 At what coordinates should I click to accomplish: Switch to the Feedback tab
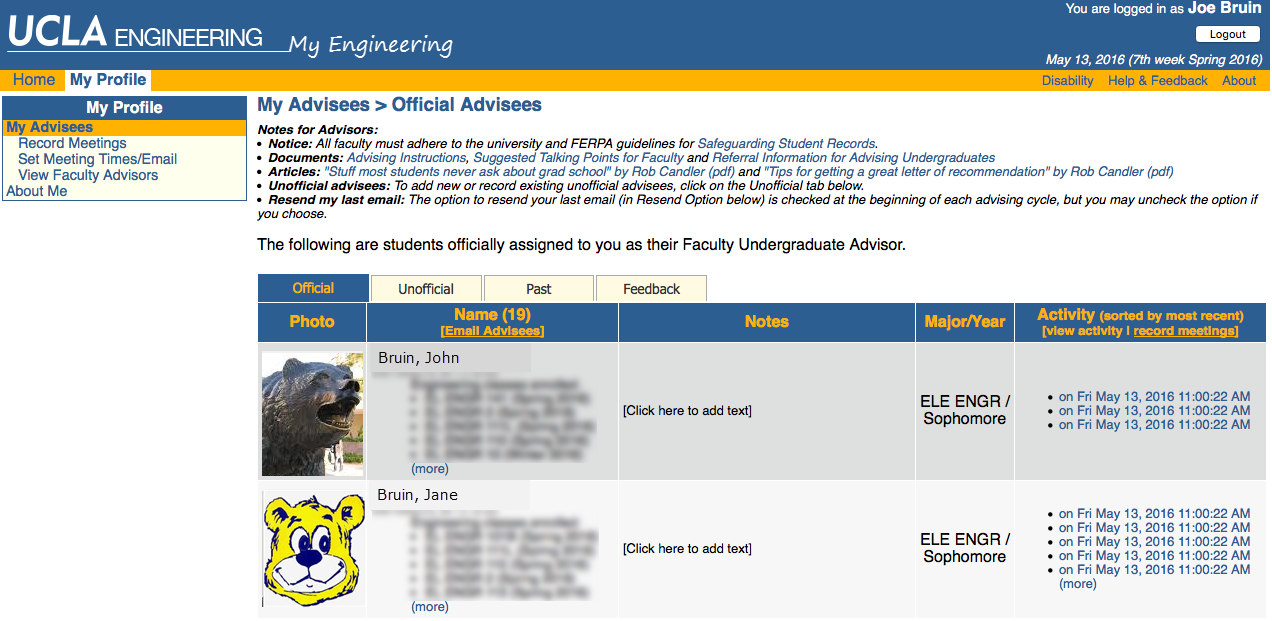pos(652,289)
